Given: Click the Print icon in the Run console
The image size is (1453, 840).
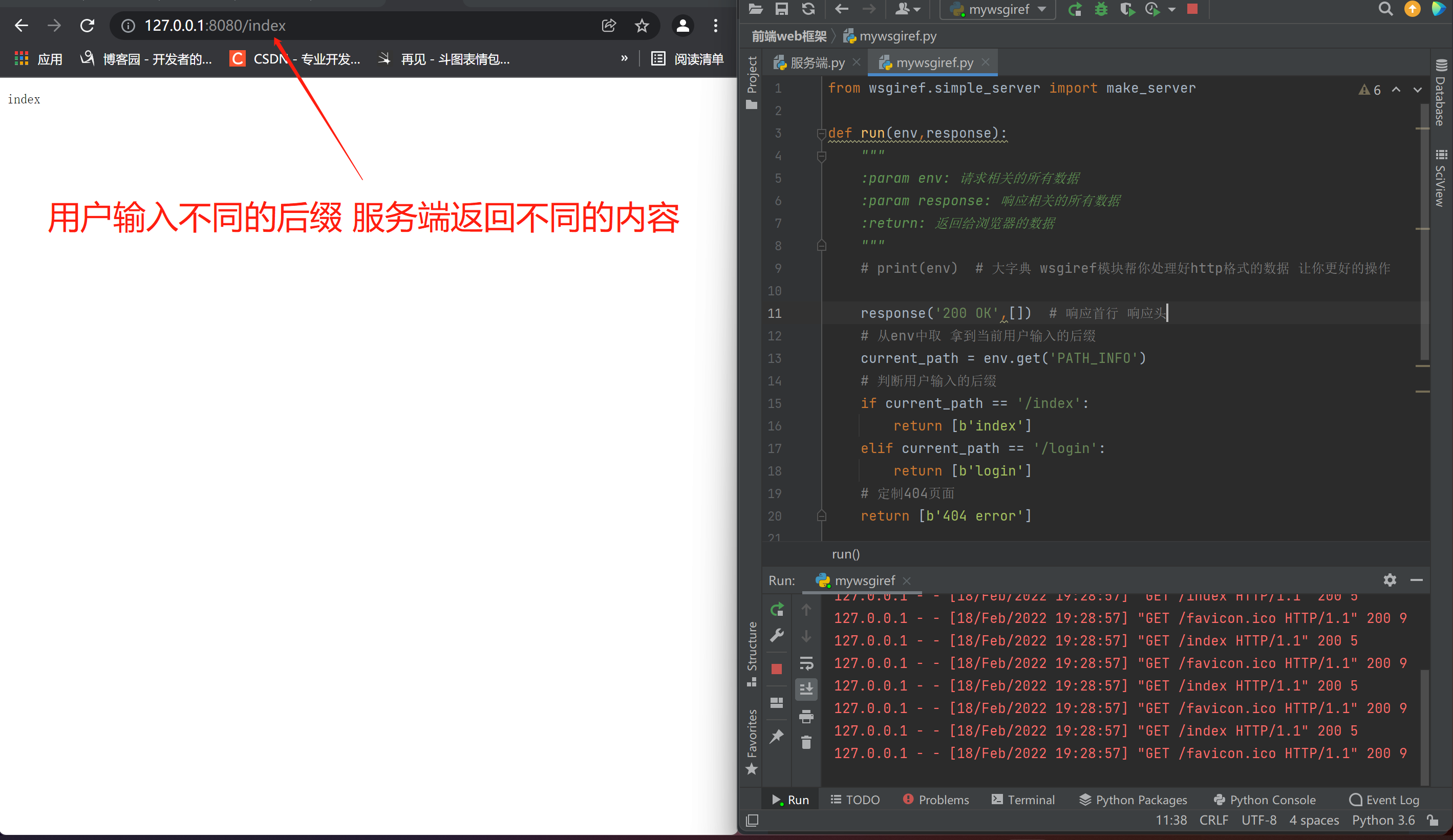Looking at the screenshot, I should pos(806,717).
